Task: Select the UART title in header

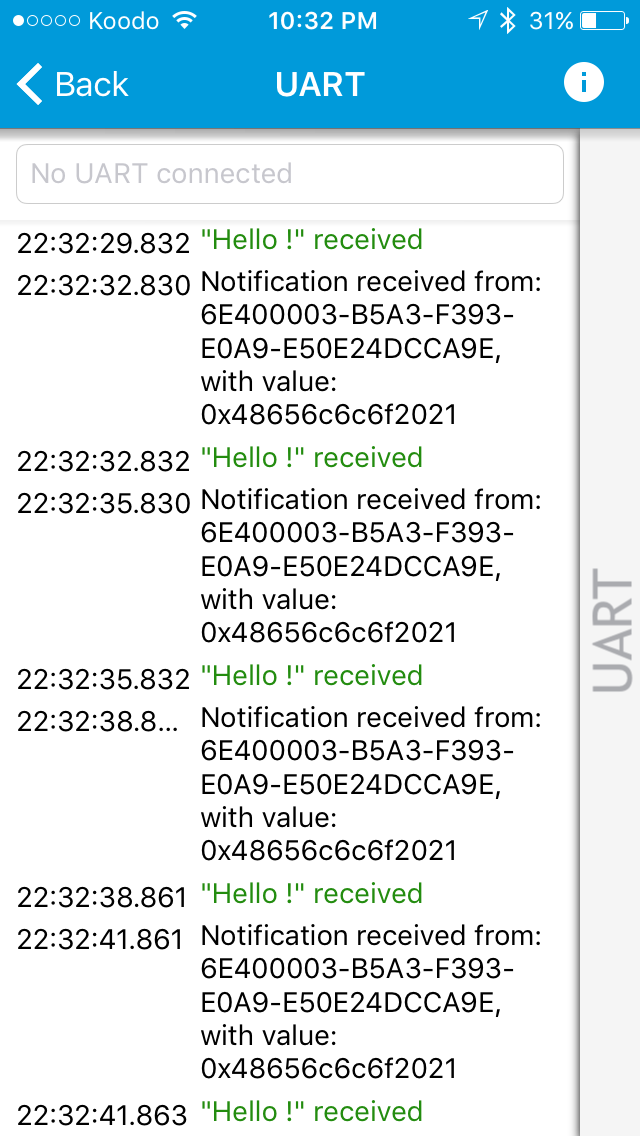Action: click(320, 84)
